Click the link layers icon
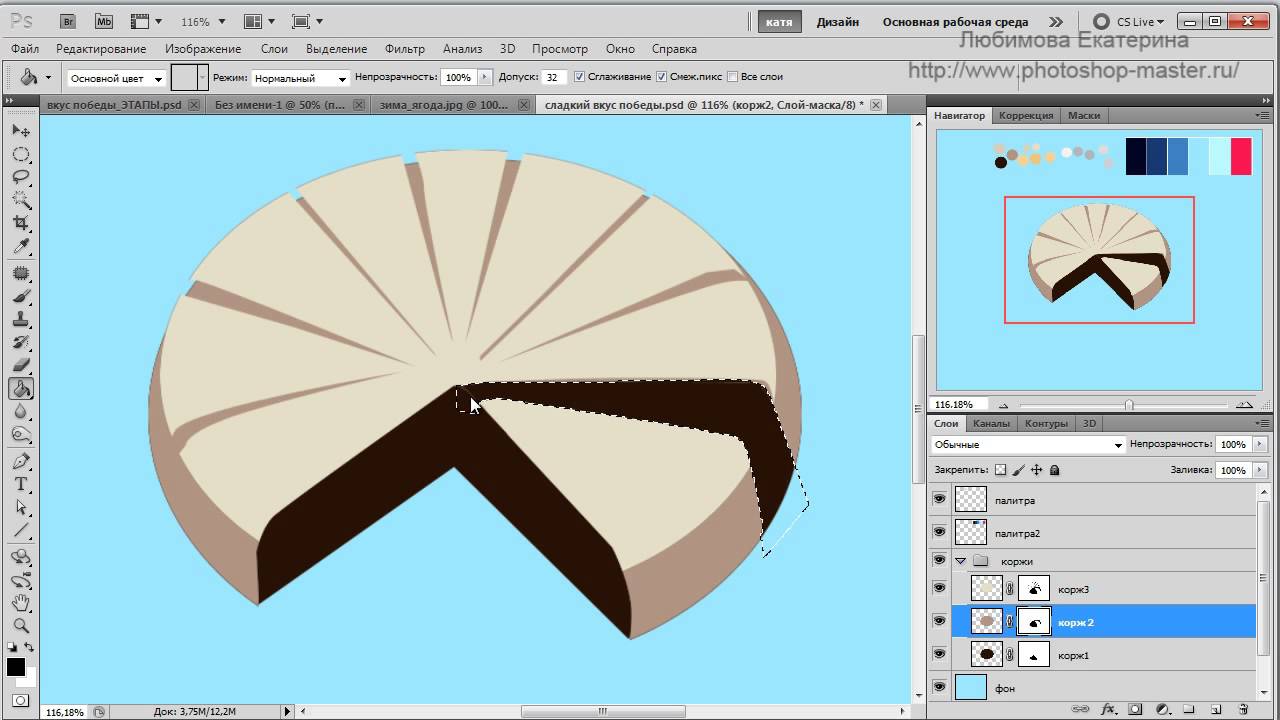 point(1081,709)
